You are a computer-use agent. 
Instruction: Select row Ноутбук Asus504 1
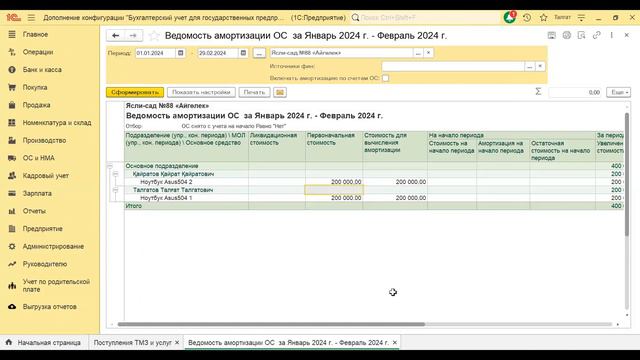tap(166, 198)
